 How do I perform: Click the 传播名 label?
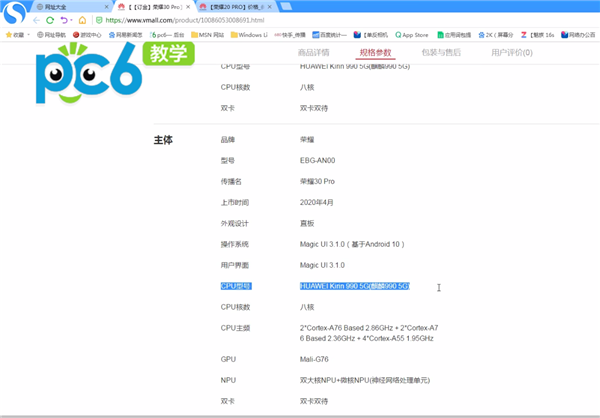tap(231, 181)
